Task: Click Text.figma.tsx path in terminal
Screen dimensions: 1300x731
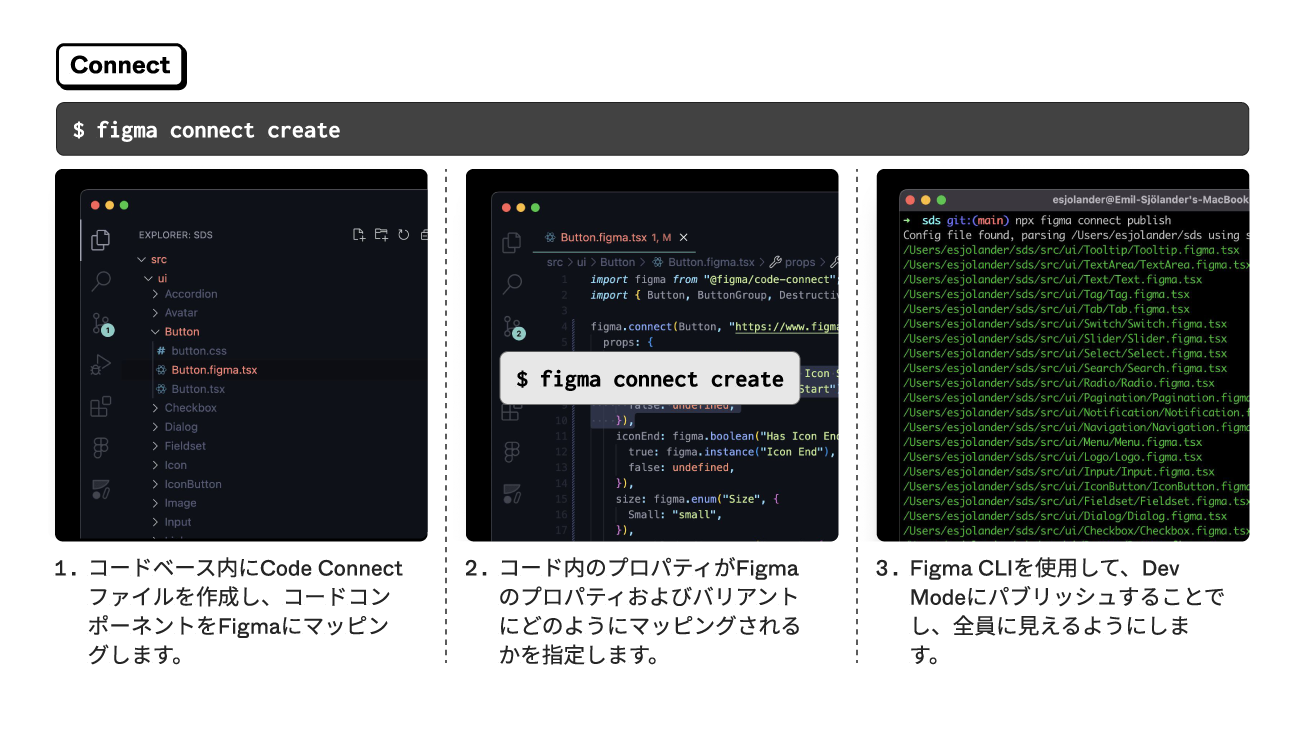Action: point(1052,279)
